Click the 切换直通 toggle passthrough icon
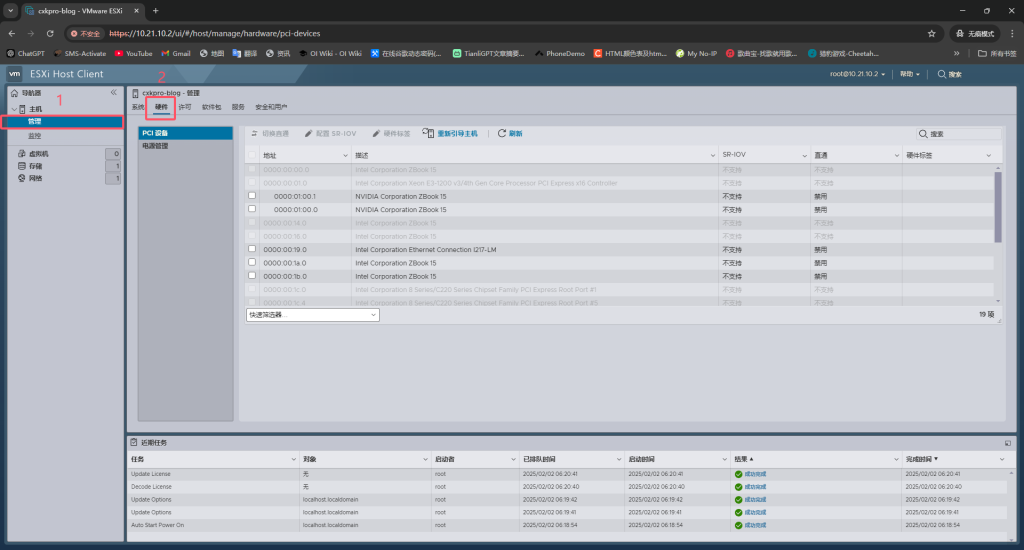The width and height of the screenshot is (1024, 550). pyautogui.click(x=255, y=133)
